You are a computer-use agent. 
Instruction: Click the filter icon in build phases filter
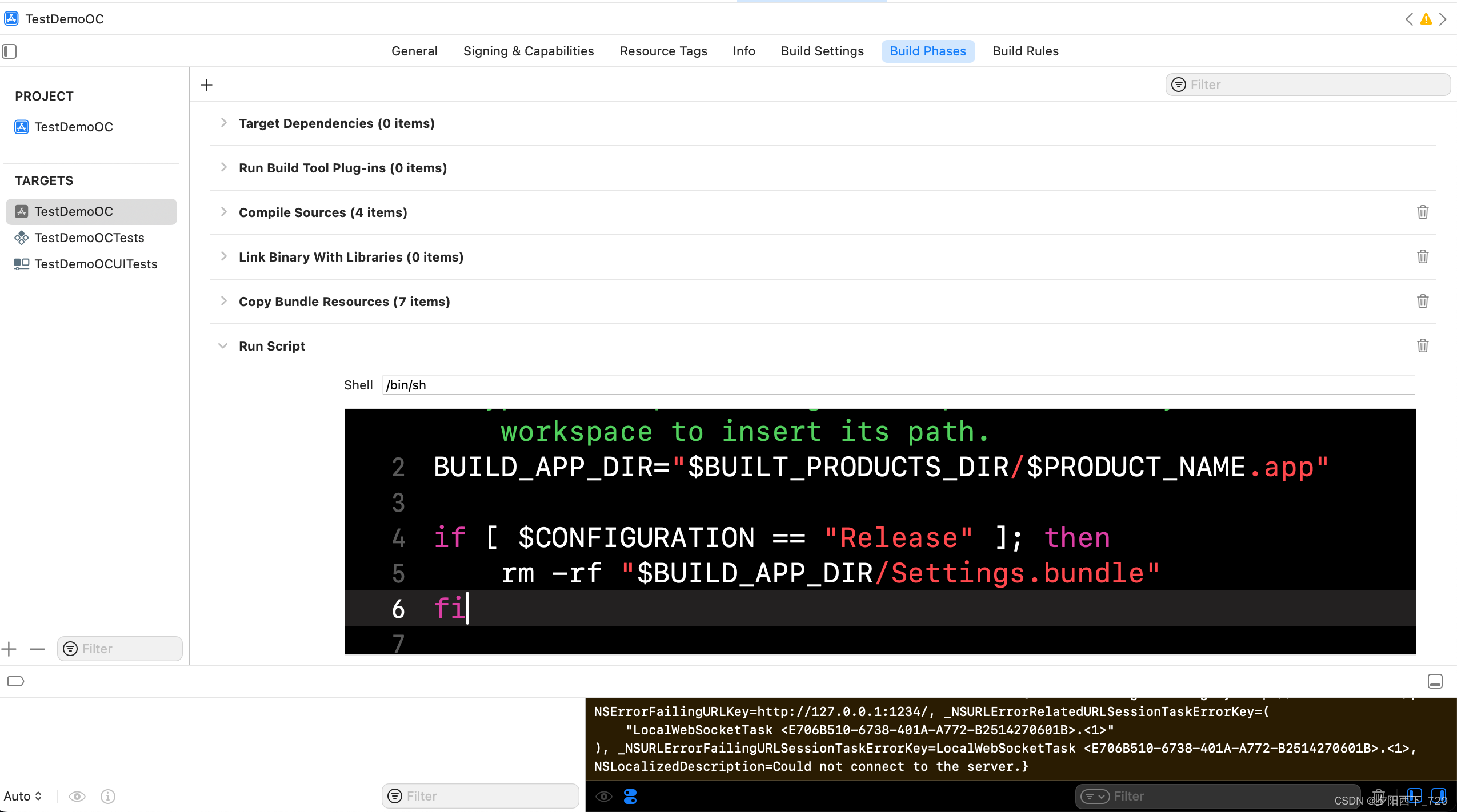pyautogui.click(x=1178, y=85)
